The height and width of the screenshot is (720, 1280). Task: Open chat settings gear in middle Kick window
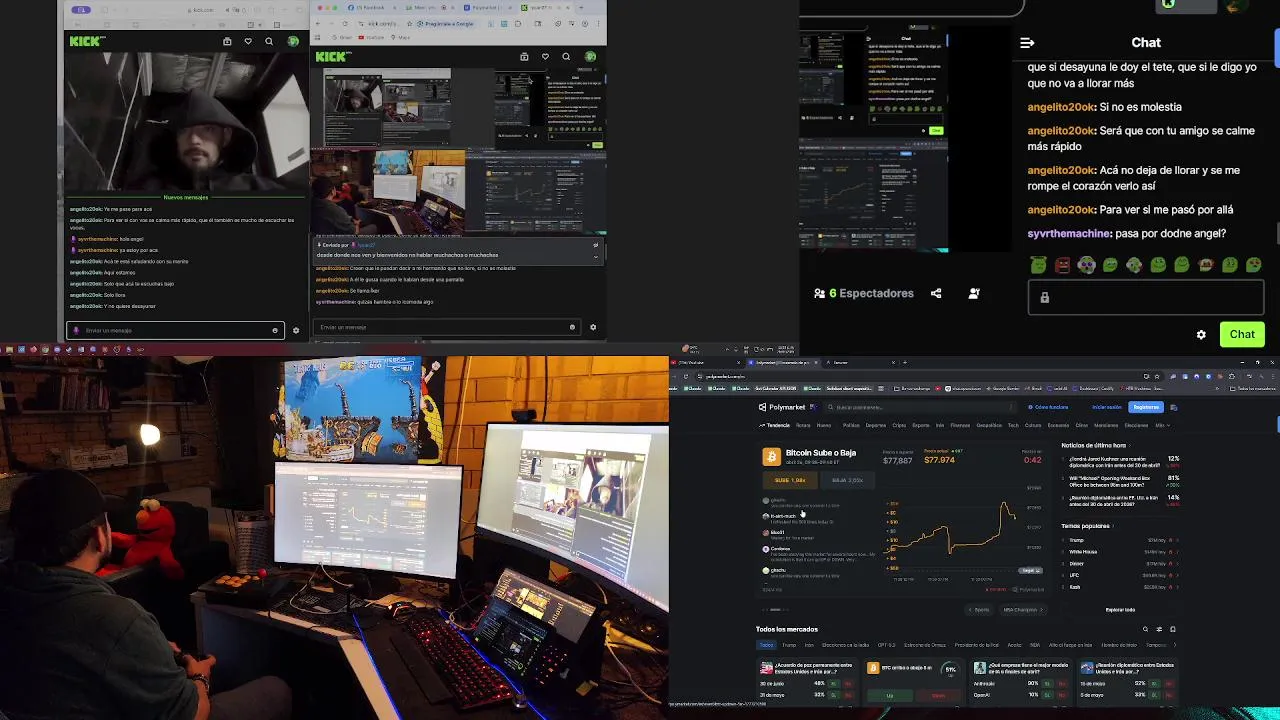pos(593,327)
